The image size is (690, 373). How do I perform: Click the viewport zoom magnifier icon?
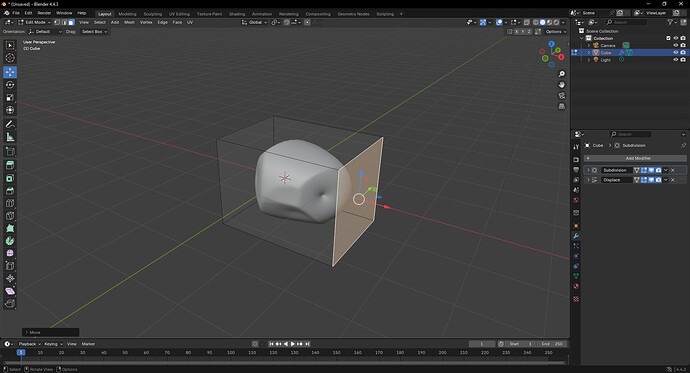(562, 74)
